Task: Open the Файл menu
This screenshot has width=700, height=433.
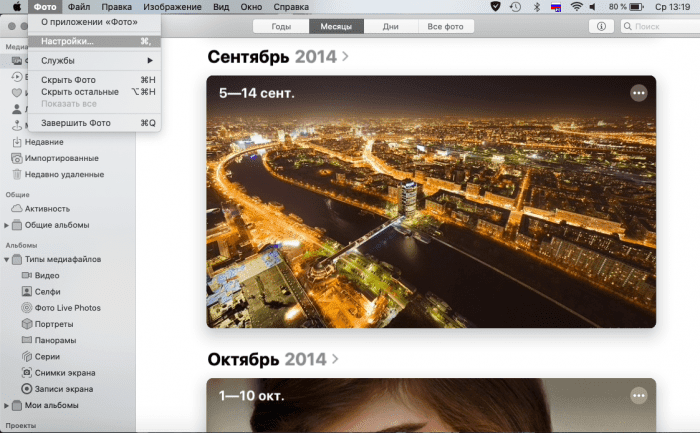Action: click(79, 7)
